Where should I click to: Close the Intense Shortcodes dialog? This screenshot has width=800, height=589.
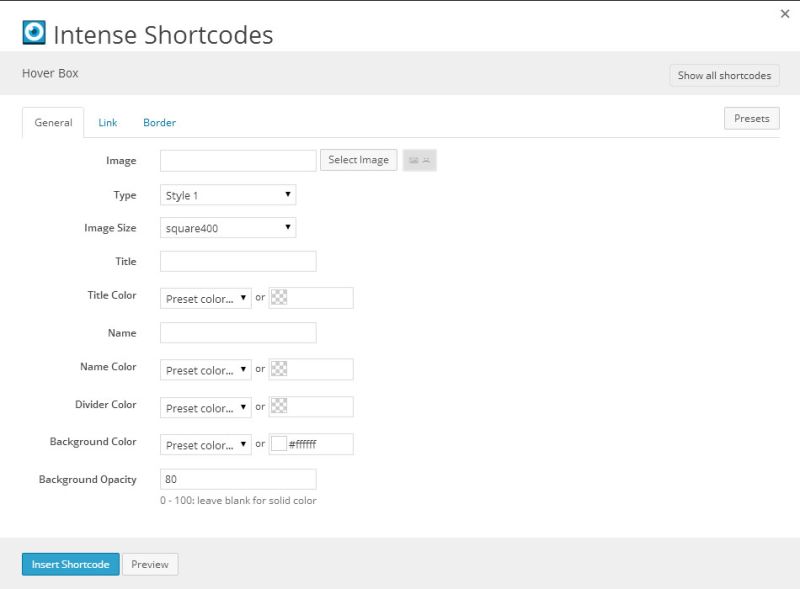[785, 14]
